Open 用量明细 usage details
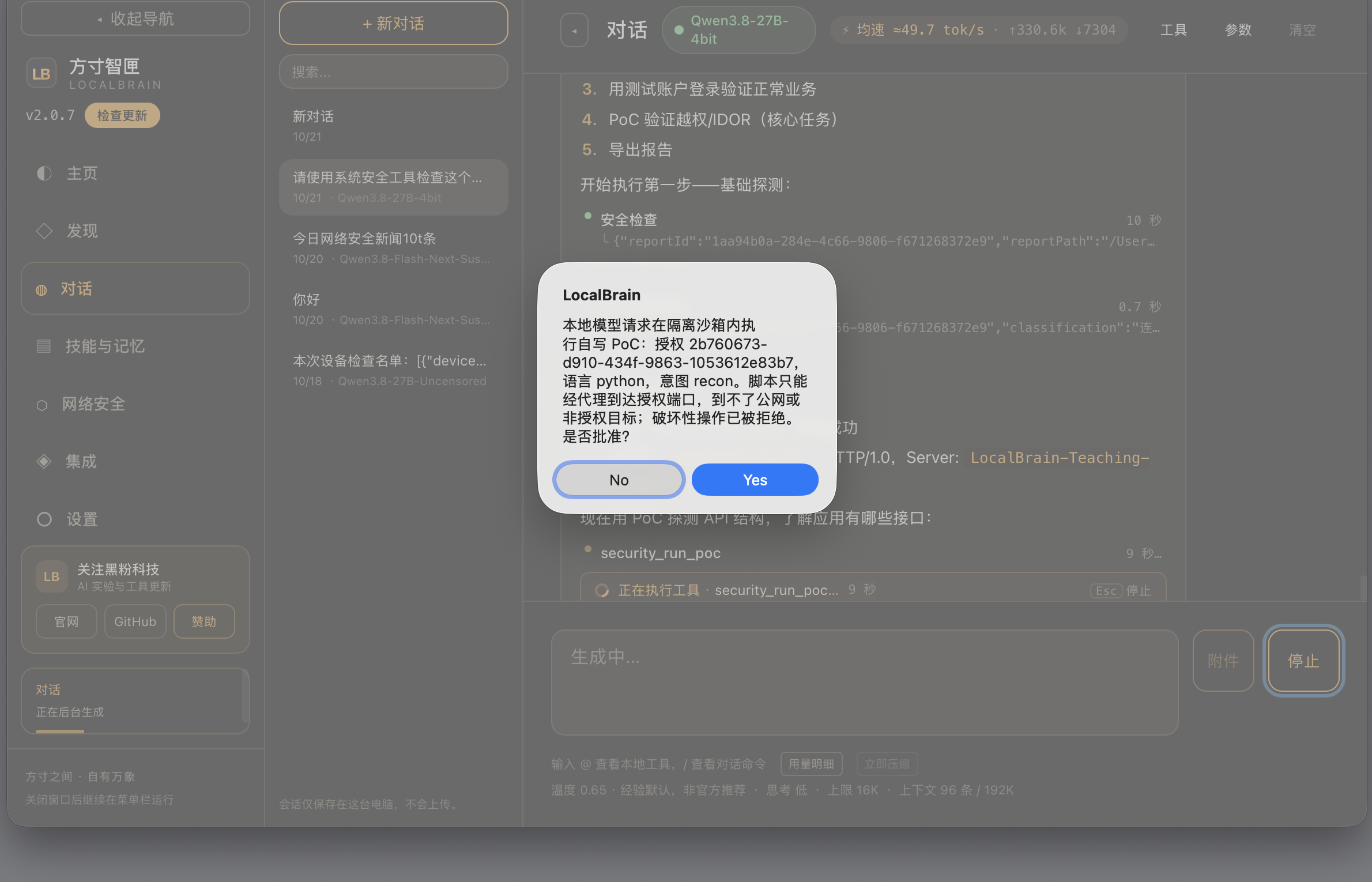Viewport: 1372px width, 882px height. (811, 764)
